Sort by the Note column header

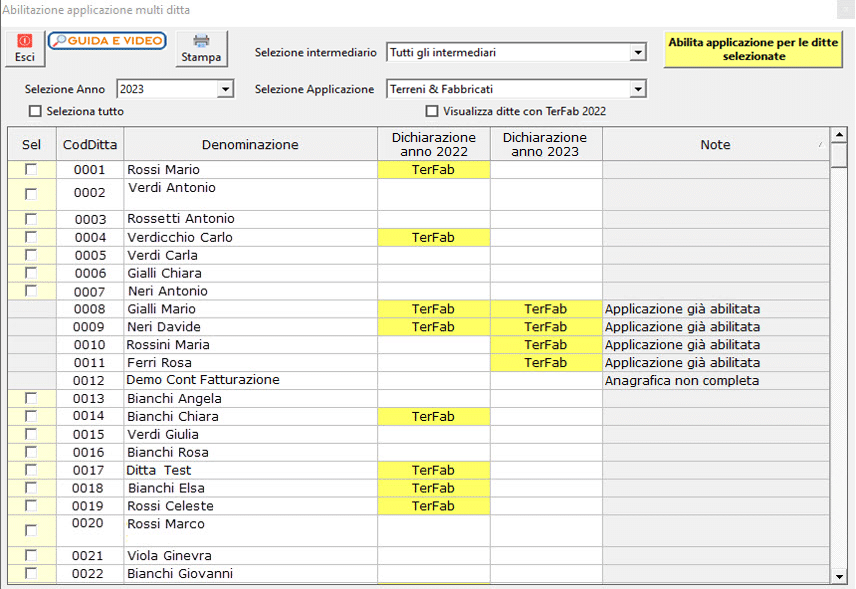pos(715,145)
